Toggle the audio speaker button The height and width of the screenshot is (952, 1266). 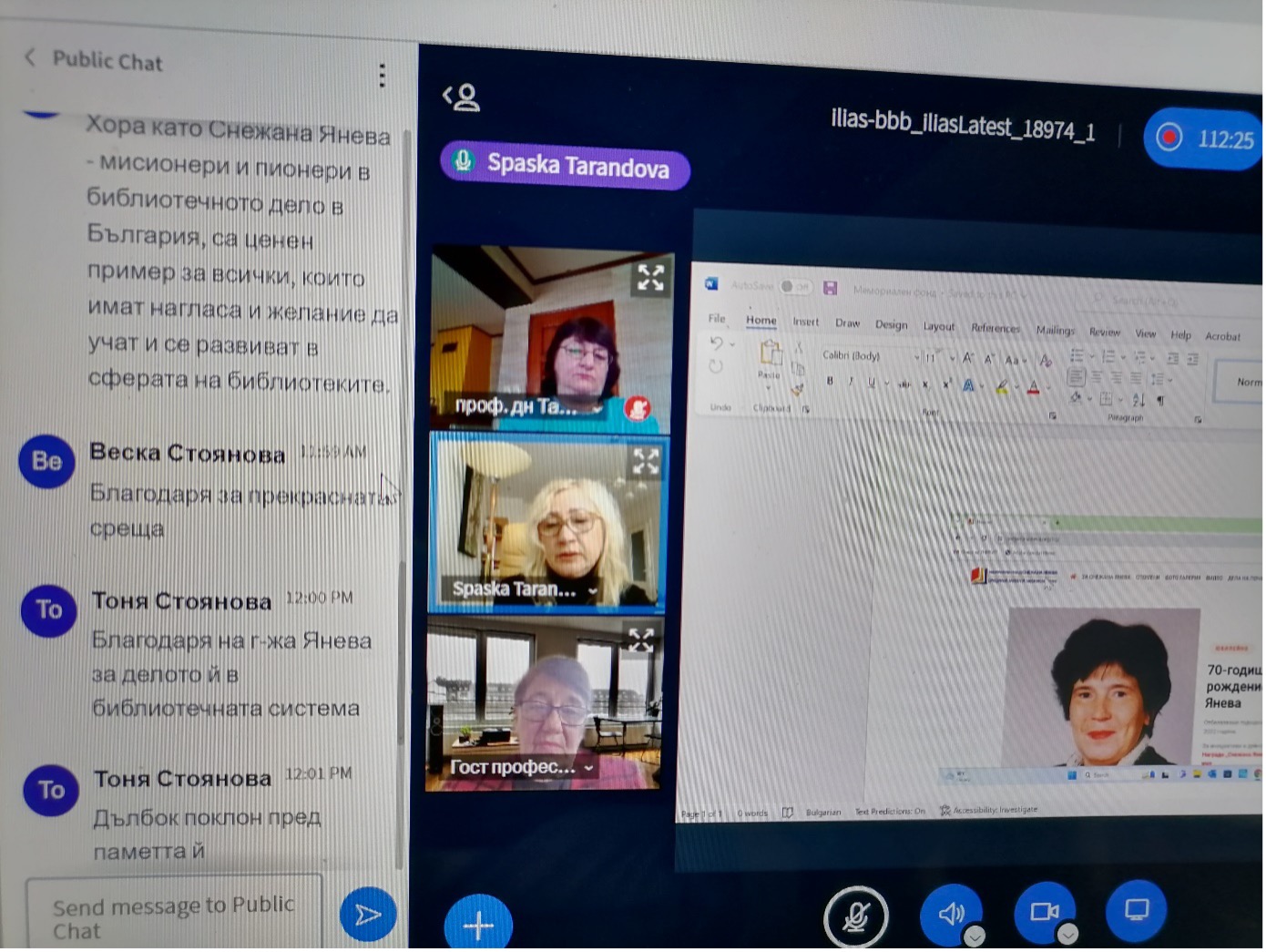[x=952, y=913]
